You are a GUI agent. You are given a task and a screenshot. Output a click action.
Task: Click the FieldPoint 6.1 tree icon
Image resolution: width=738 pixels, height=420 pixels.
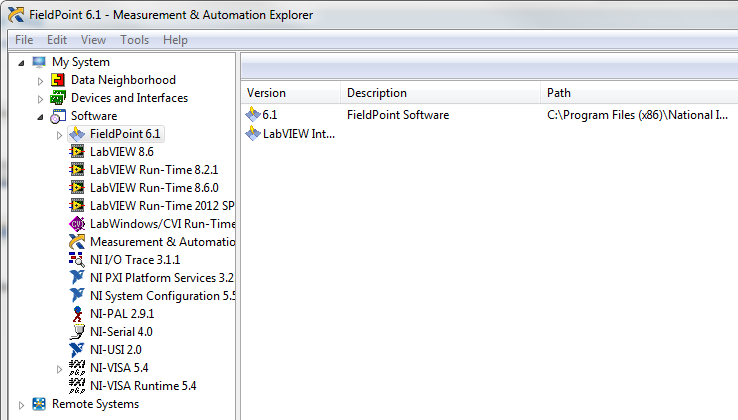pyautogui.click(x=77, y=134)
